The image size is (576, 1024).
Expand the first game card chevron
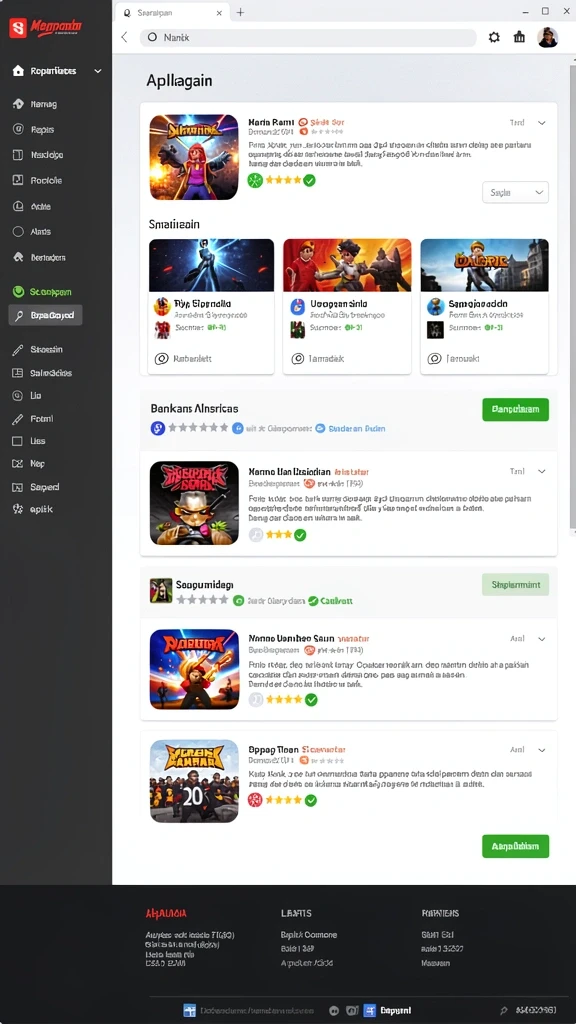pos(541,123)
